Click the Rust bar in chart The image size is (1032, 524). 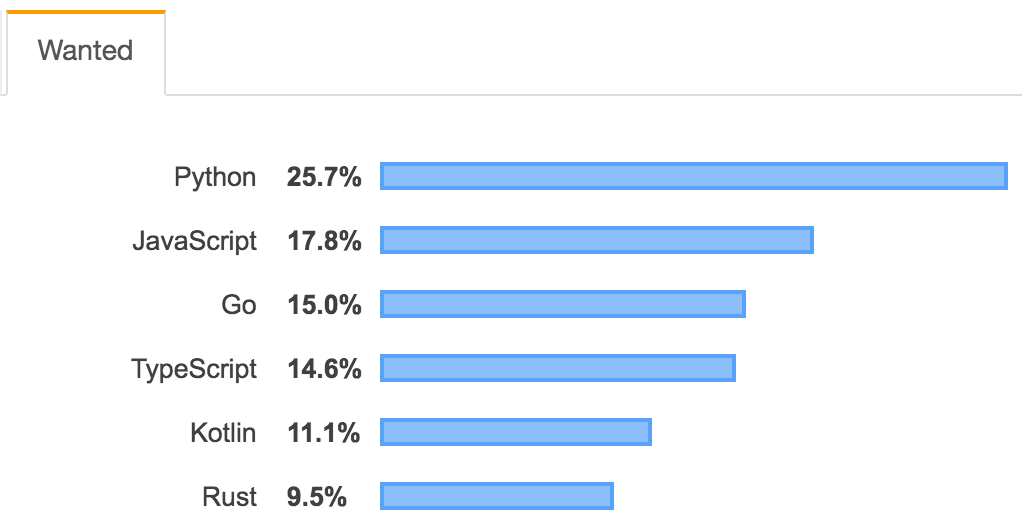tap(496, 496)
